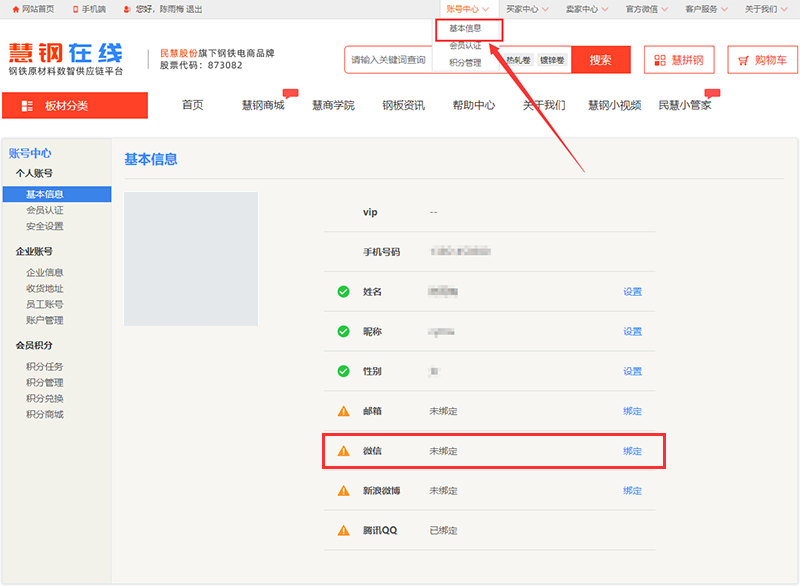Select 基本信息 in the account dropdown
Screen dimensions: 800x586
[x=466, y=29]
